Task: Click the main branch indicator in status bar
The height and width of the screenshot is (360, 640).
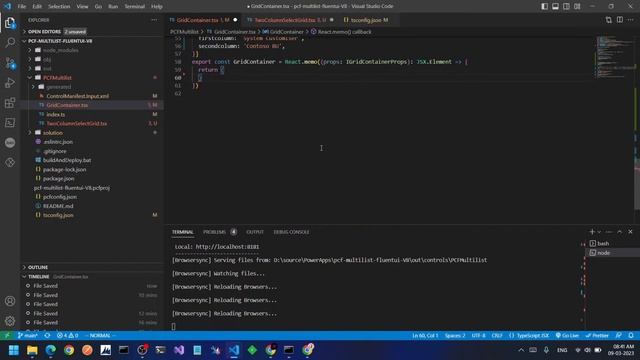Action: point(27,336)
